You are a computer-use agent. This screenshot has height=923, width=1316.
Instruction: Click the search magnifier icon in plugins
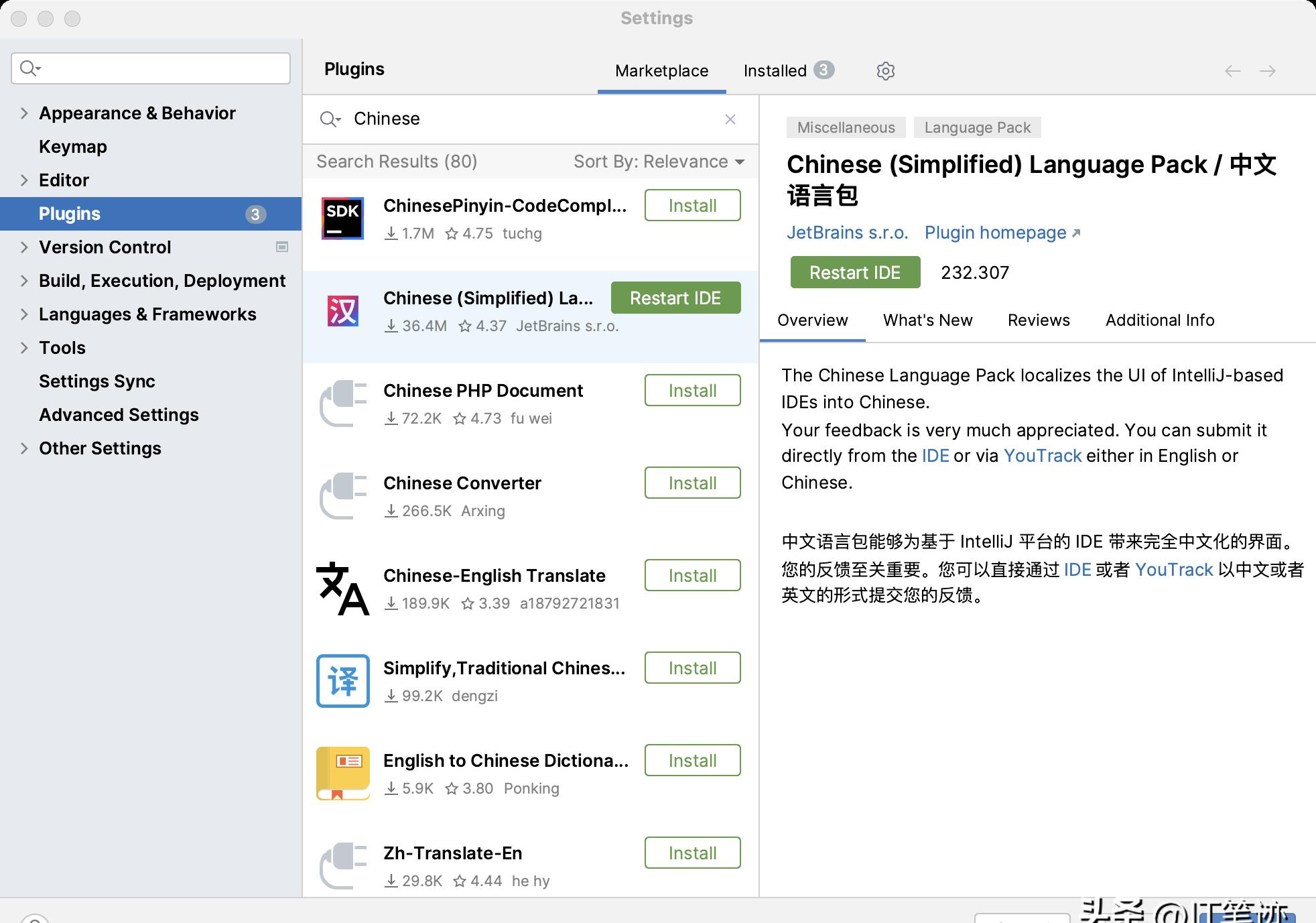click(x=330, y=119)
